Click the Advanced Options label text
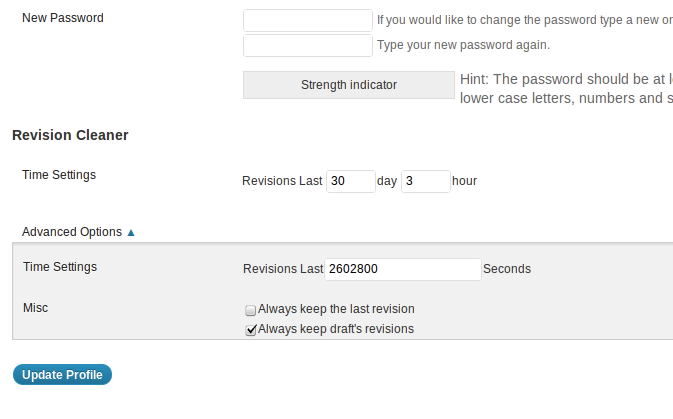Screen dimensions: 673x419 click(72, 232)
